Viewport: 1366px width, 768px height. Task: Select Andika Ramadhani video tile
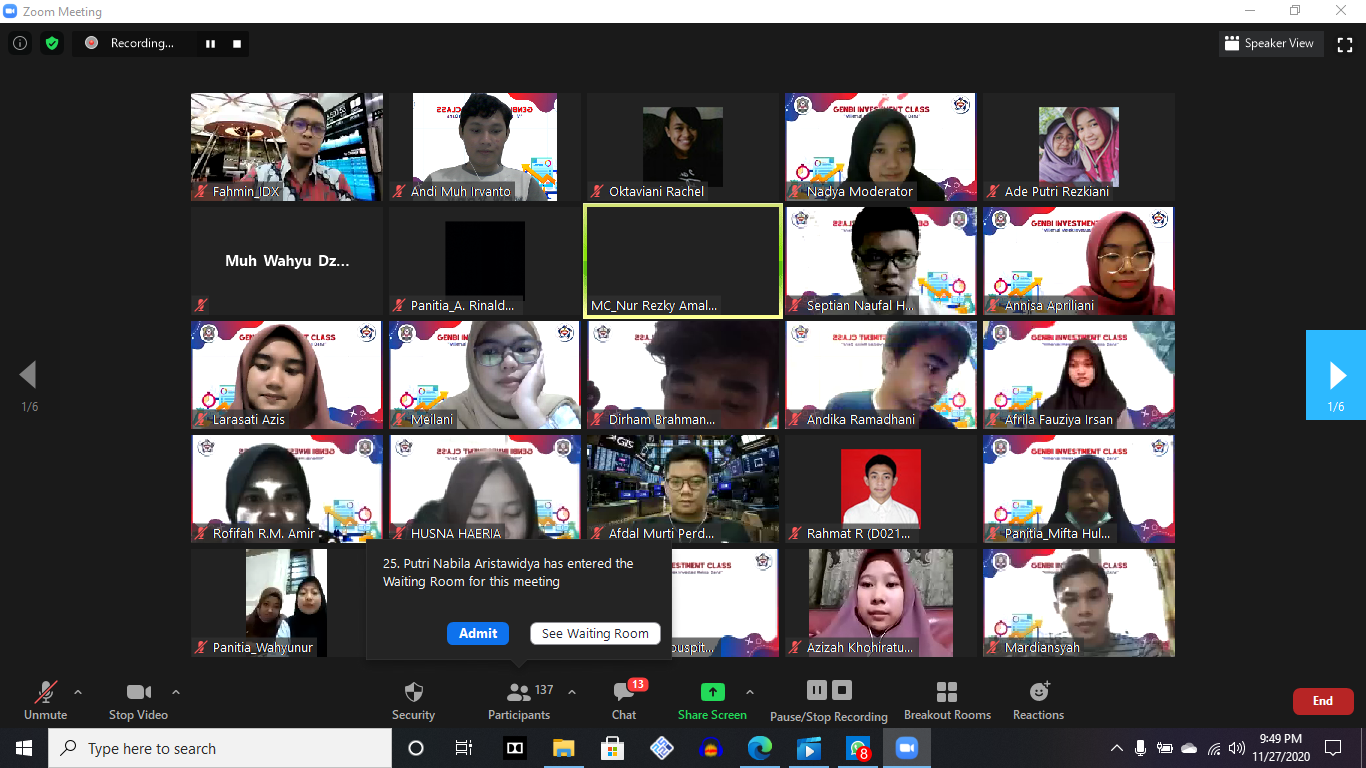pos(881,375)
